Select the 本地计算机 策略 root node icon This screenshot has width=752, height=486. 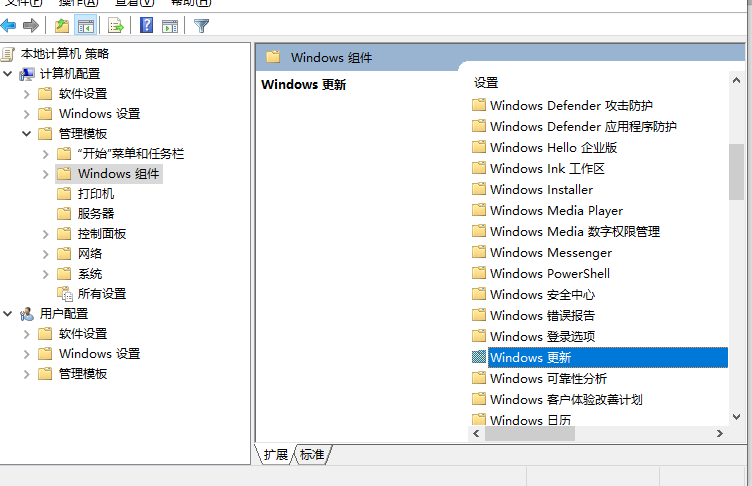[8, 54]
